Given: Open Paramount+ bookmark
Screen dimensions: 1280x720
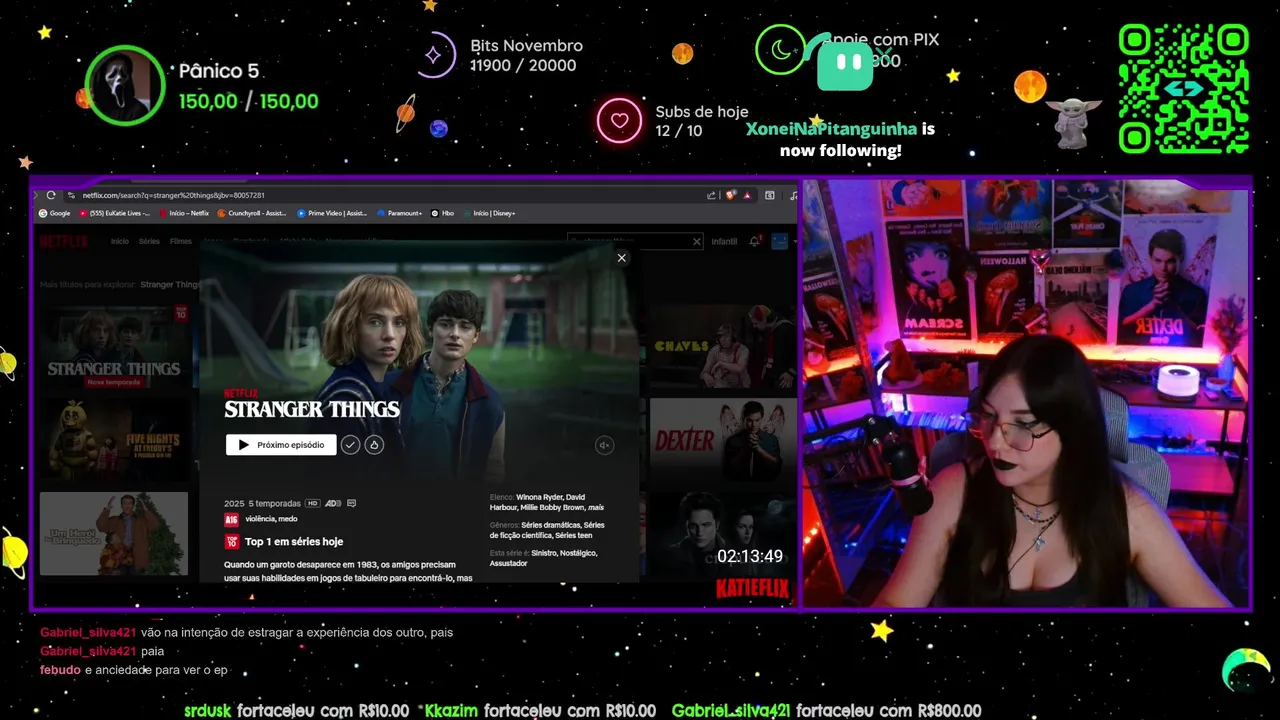Looking at the screenshot, I should tap(399, 213).
